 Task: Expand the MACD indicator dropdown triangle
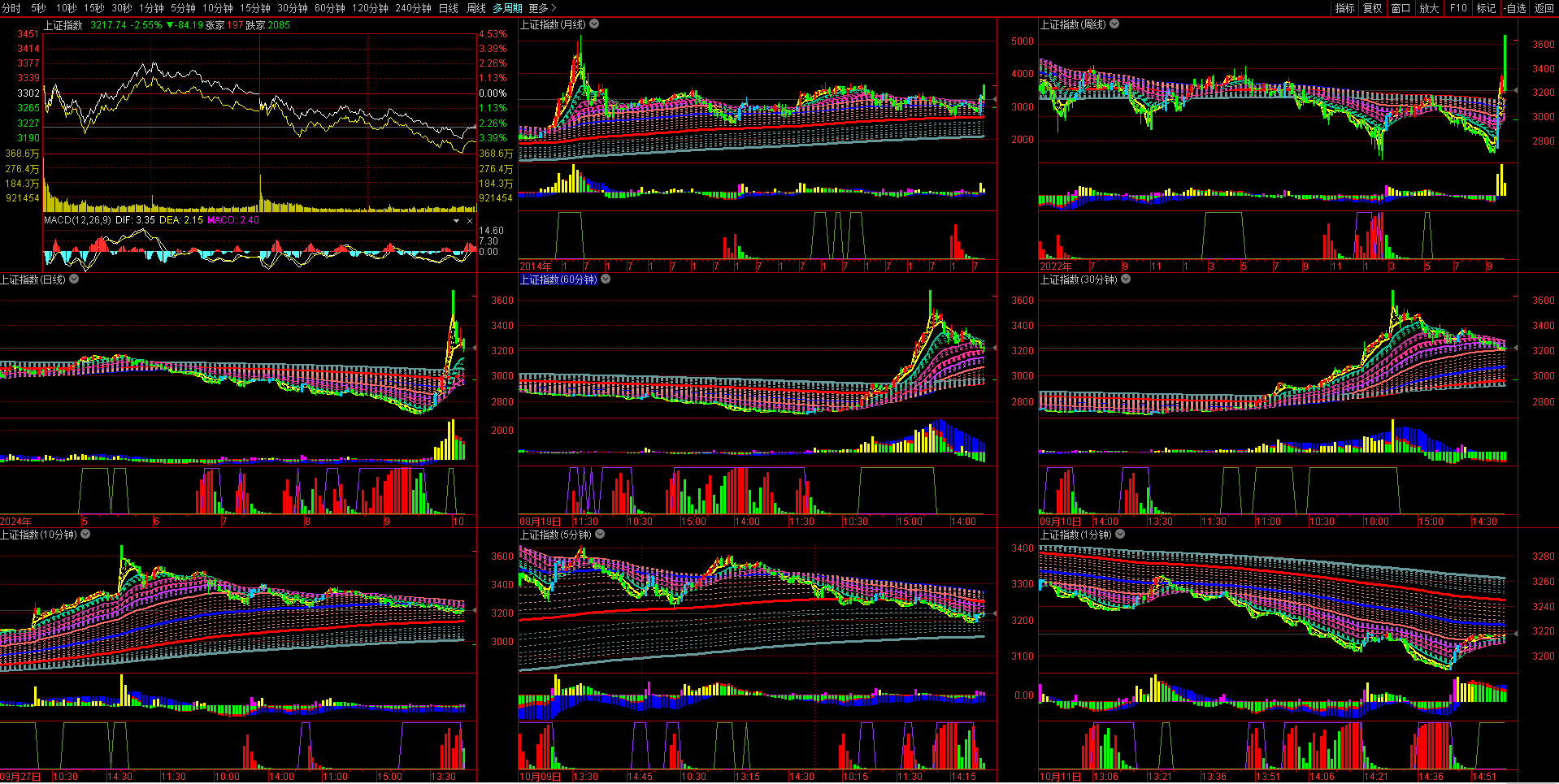click(x=457, y=221)
